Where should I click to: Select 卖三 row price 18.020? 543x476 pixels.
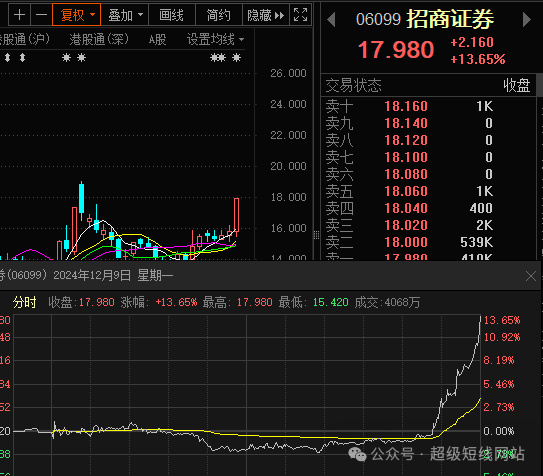tap(406, 225)
